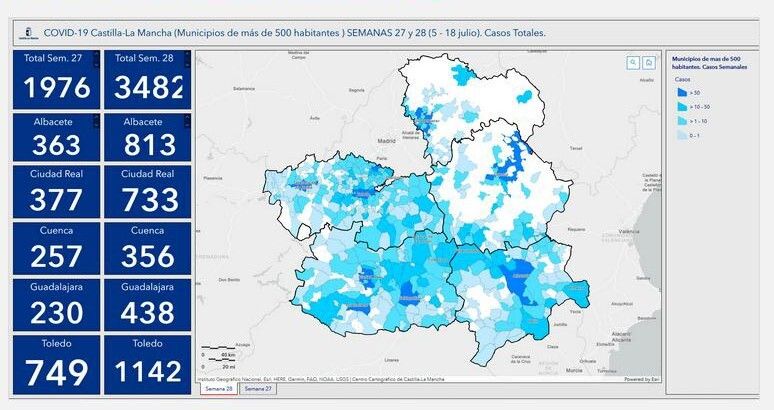Click the Cuenca week 28 card showing 356
Viewport: 774px width, 410px height.
tap(148, 249)
